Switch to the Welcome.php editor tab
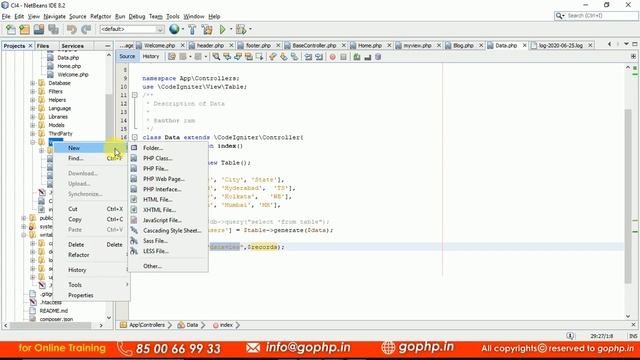640x360 pixels. pos(159,45)
